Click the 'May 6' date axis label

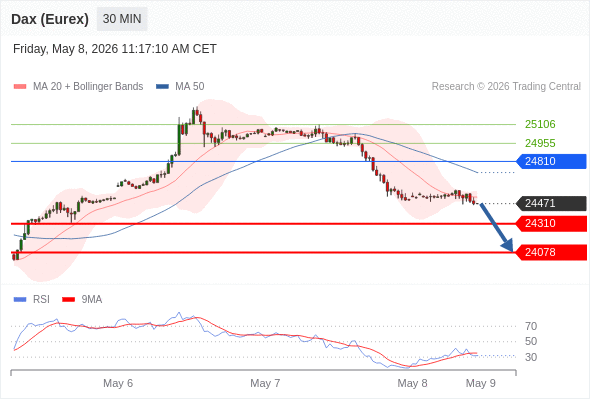(118, 383)
